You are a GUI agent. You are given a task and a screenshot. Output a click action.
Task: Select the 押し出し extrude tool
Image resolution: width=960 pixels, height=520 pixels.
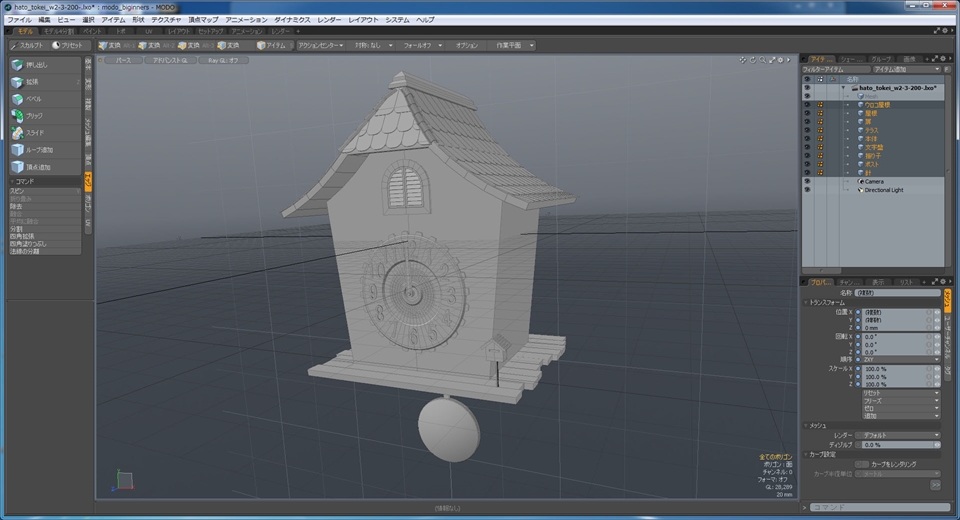coord(45,65)
